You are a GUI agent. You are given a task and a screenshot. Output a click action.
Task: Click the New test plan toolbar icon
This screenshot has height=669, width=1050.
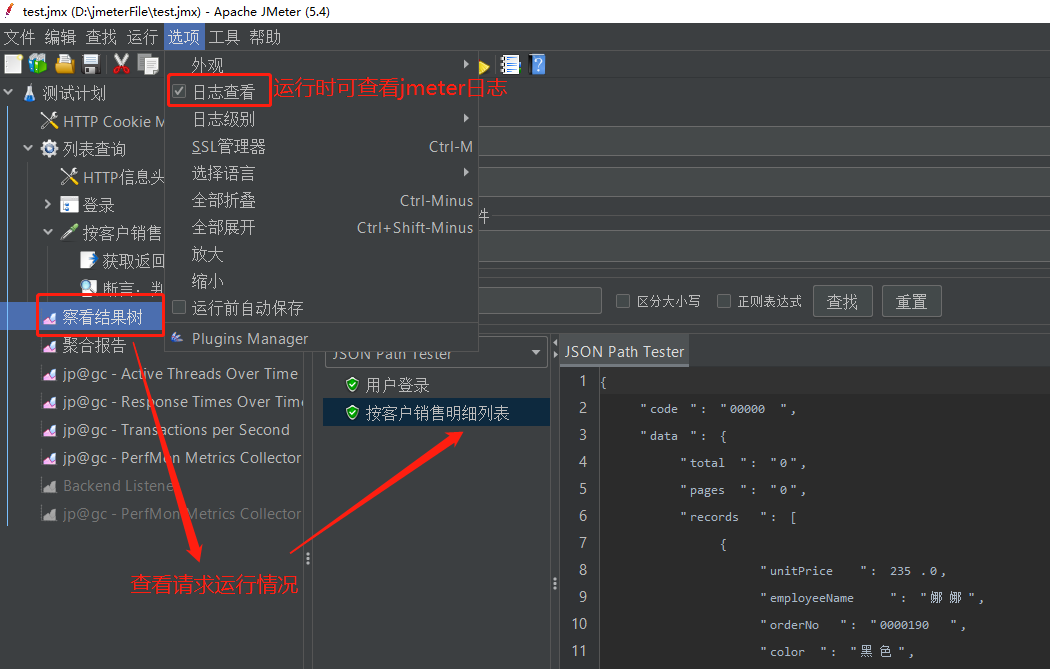point(13,64)
